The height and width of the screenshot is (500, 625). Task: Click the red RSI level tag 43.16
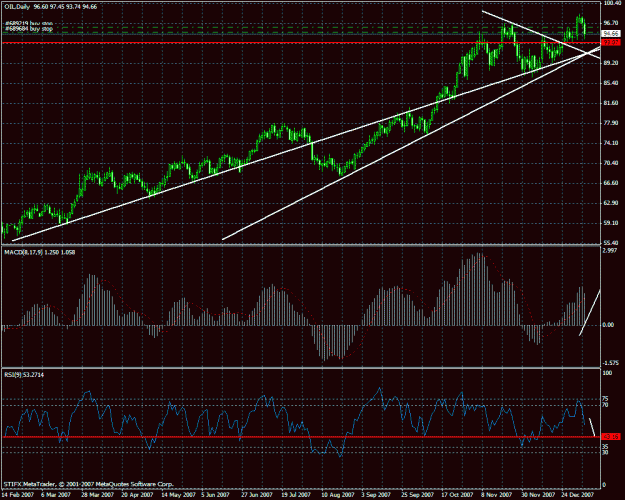coord(611,437)
